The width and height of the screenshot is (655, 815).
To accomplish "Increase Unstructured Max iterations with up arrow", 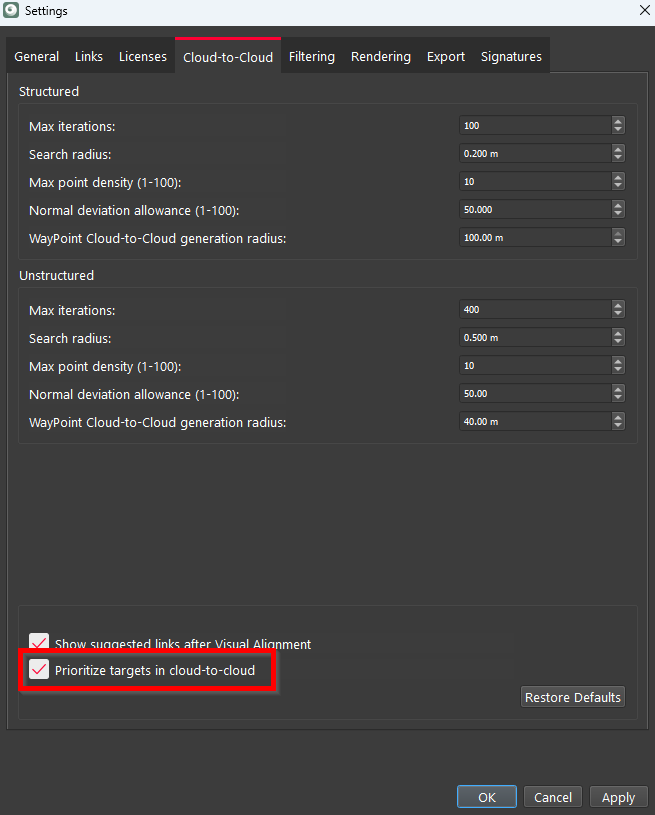I will point(618,305).
